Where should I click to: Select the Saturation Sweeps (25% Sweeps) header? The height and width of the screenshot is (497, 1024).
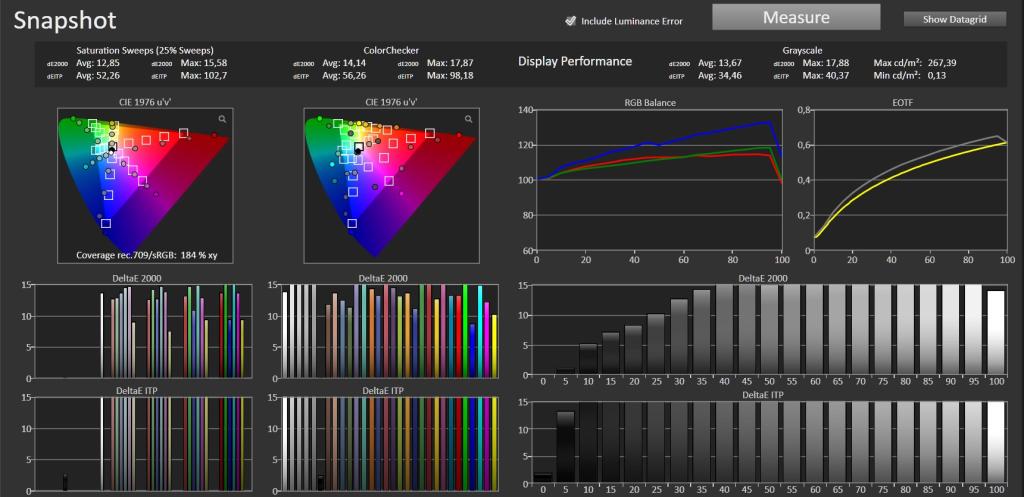pyautogui.click(x=144, y=50)
